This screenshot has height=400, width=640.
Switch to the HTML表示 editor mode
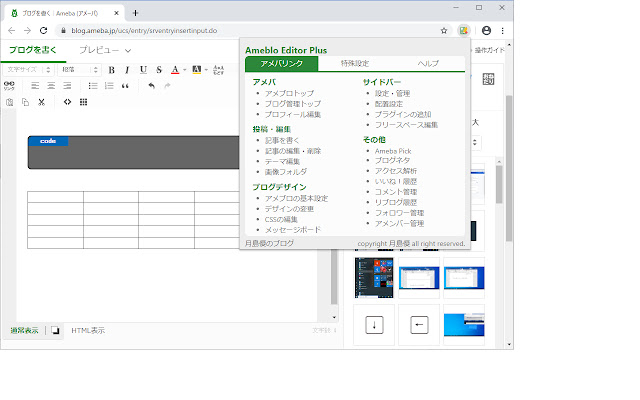(88, 330)
